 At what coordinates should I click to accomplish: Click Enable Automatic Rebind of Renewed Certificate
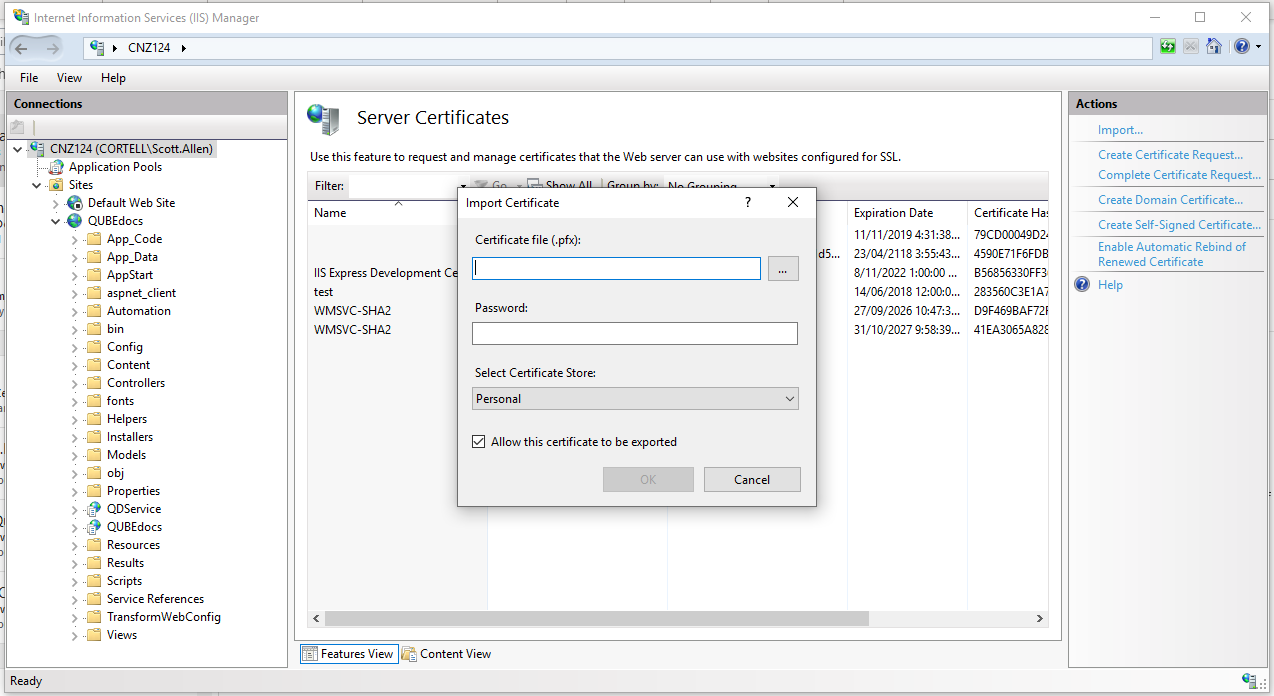click(x=1172, y=254)
